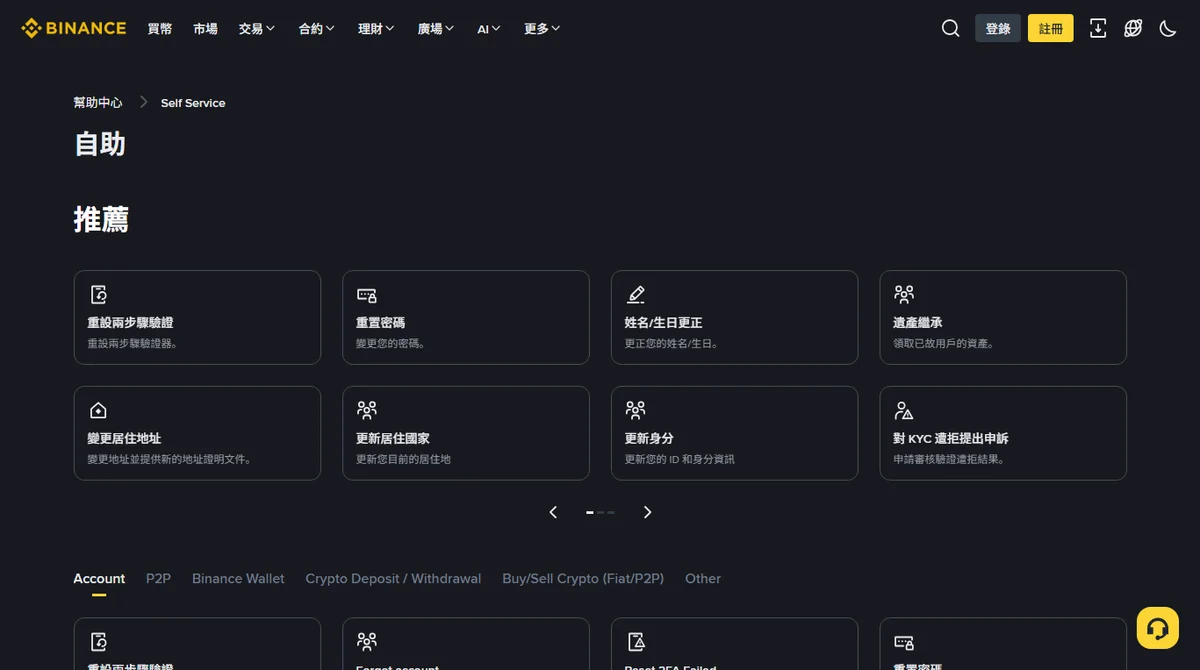Go to the previous recommended slide

(x=553, y=512)
